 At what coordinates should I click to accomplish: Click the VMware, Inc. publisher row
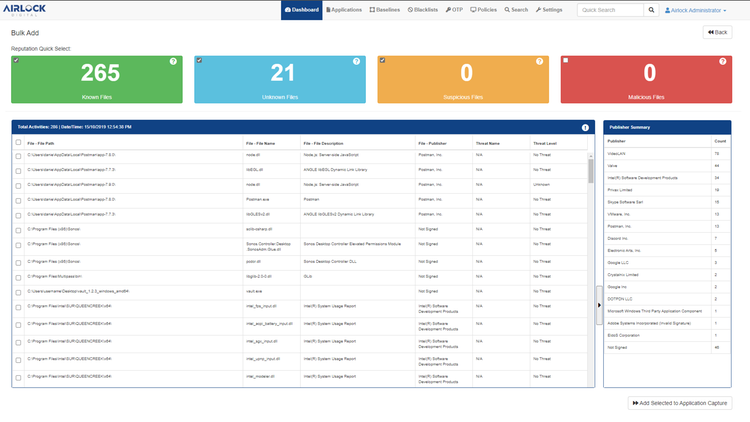pos(667,214)
